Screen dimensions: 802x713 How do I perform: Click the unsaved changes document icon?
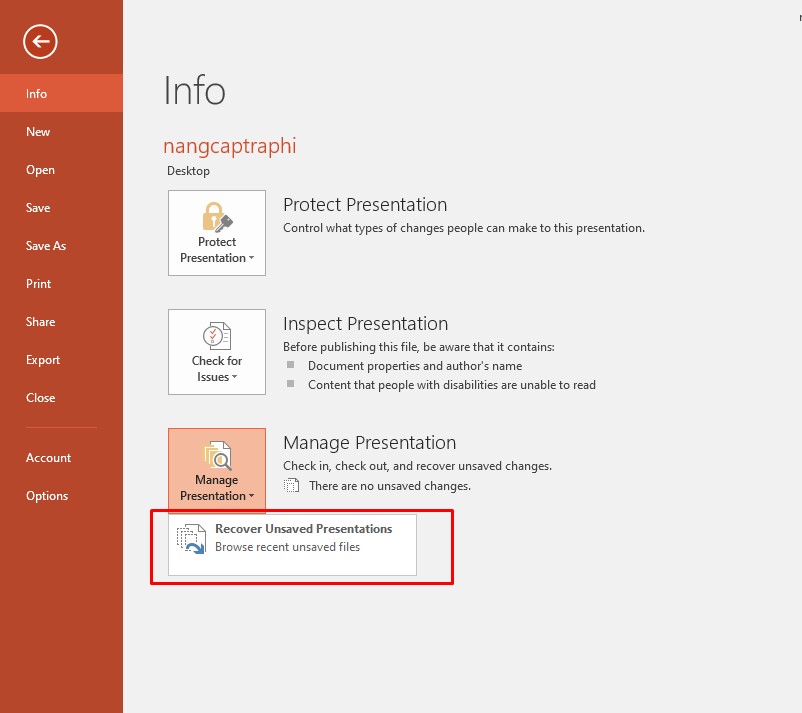click(292, 485)
